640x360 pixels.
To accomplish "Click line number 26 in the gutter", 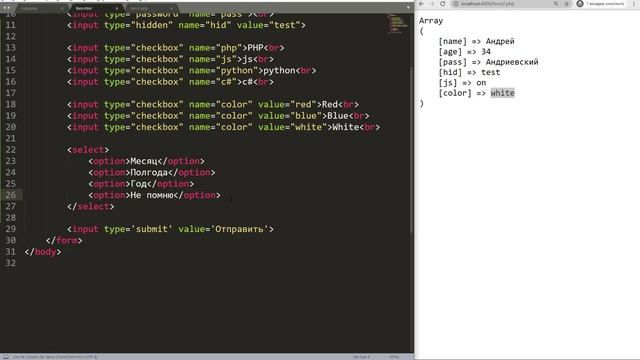I will 10,195.
